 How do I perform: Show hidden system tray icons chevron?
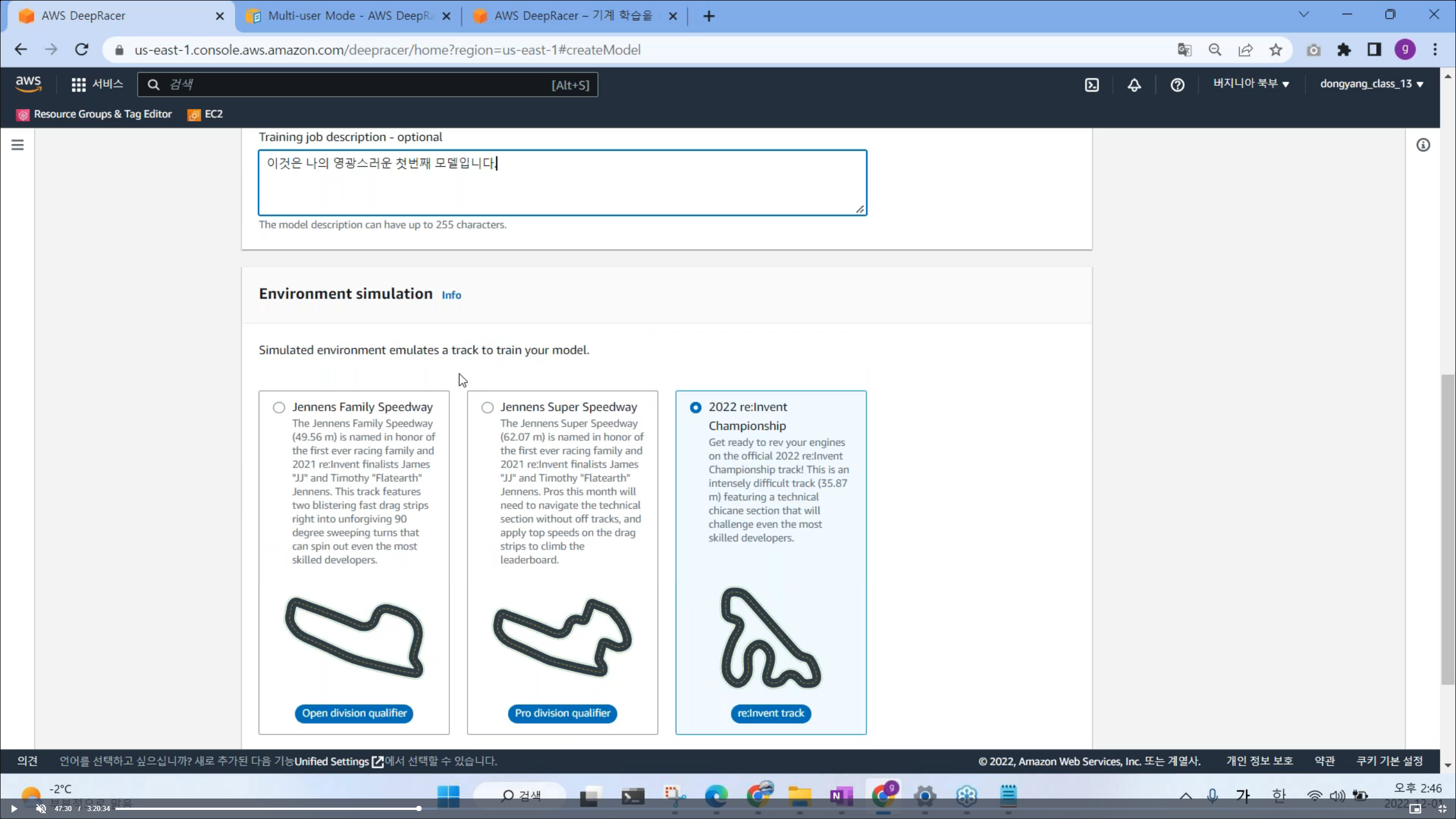point(1186,796)
